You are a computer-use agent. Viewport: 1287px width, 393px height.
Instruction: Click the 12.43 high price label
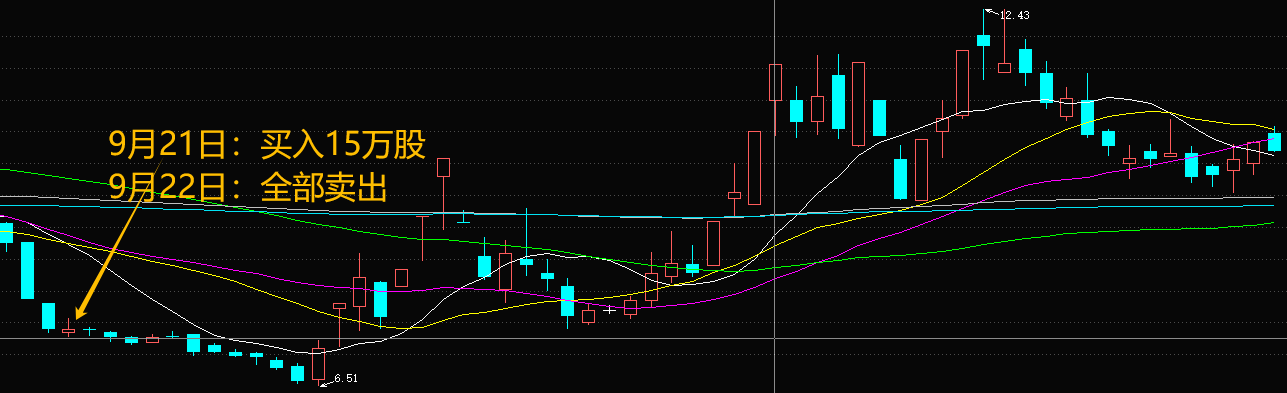coord(1014,14)
